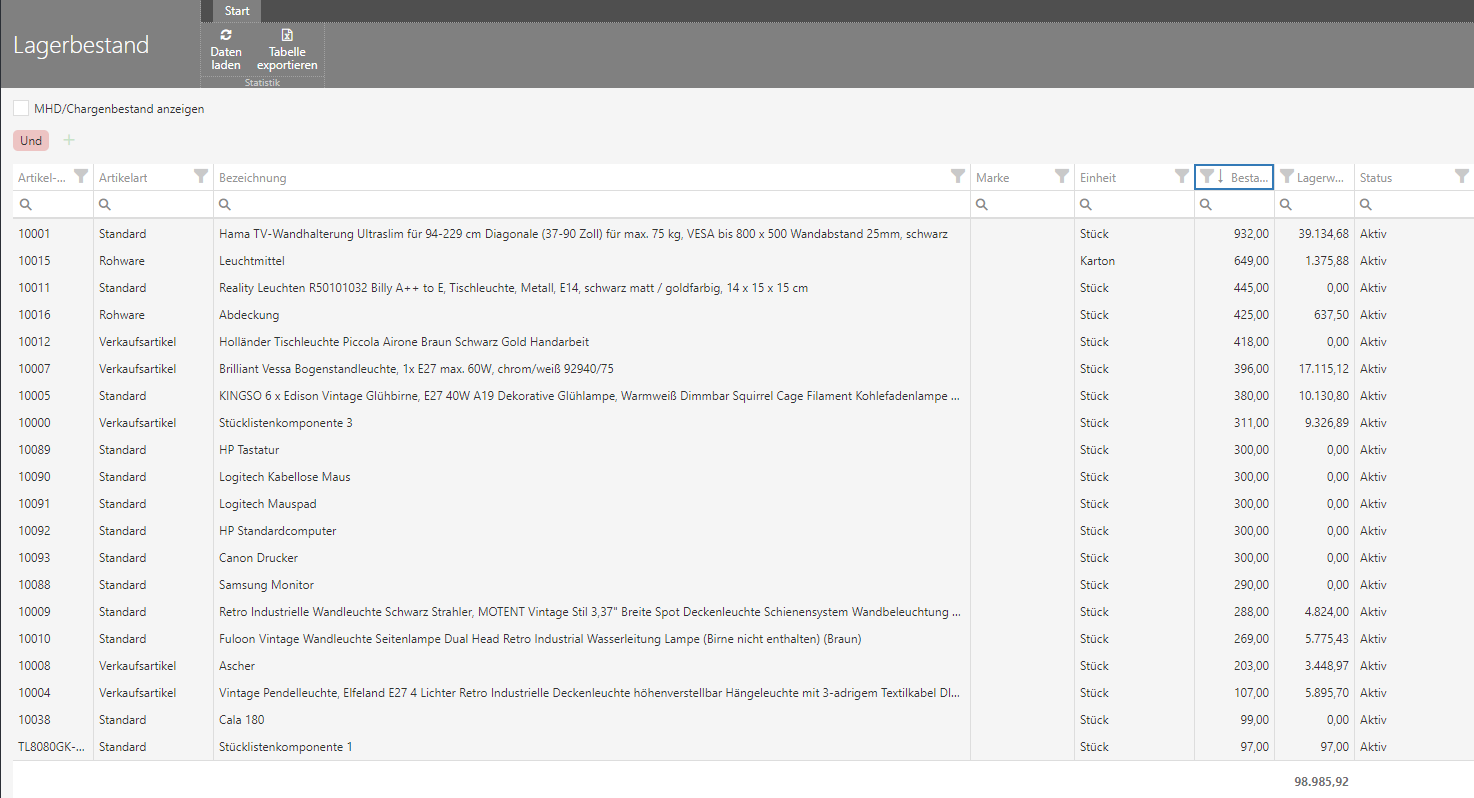Add a filter condition with the plus icon
The height and width of the screenshot is (798, 1474).
point(69,140)
